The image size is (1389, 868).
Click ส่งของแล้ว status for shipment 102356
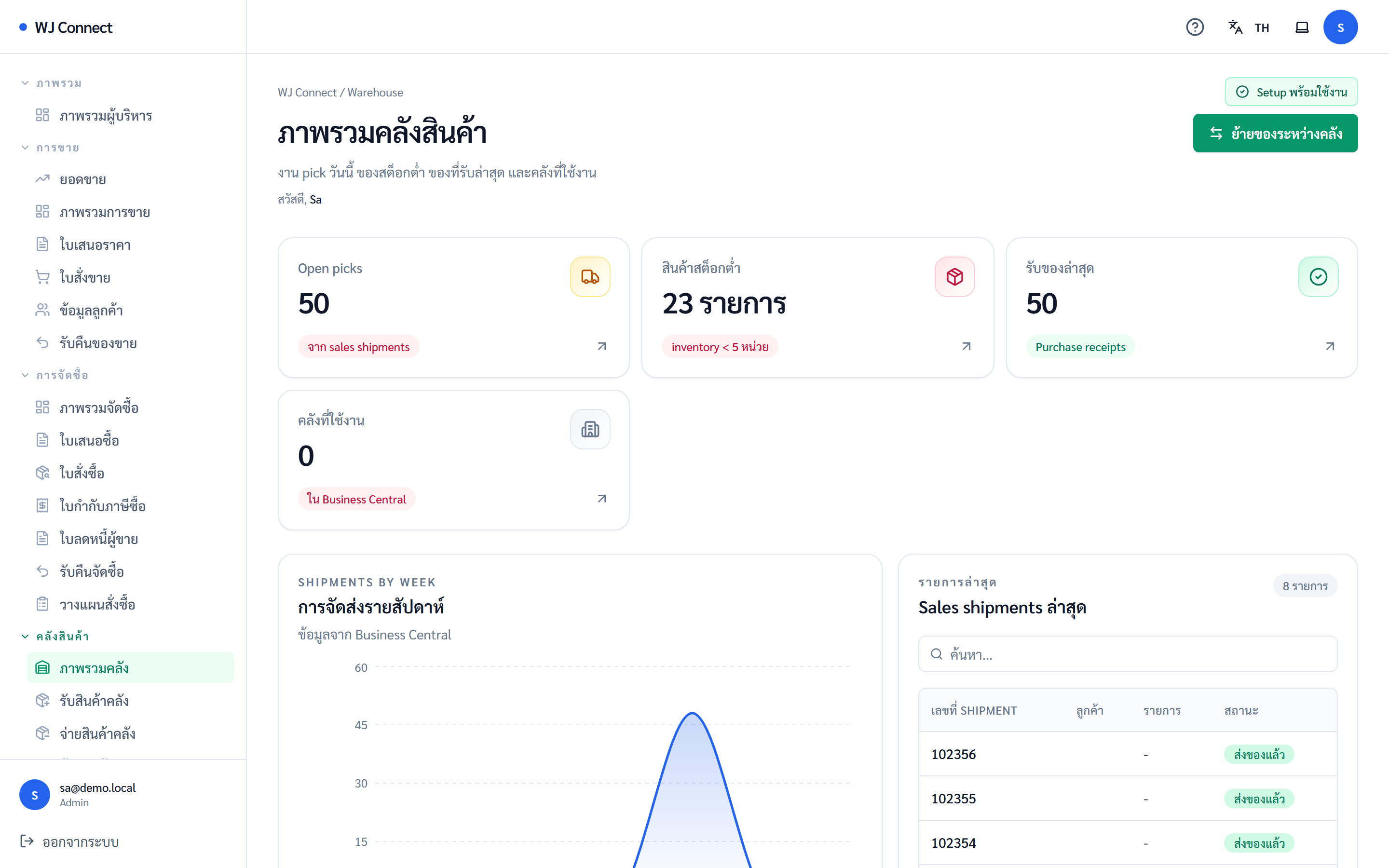tap(1259, 754)
